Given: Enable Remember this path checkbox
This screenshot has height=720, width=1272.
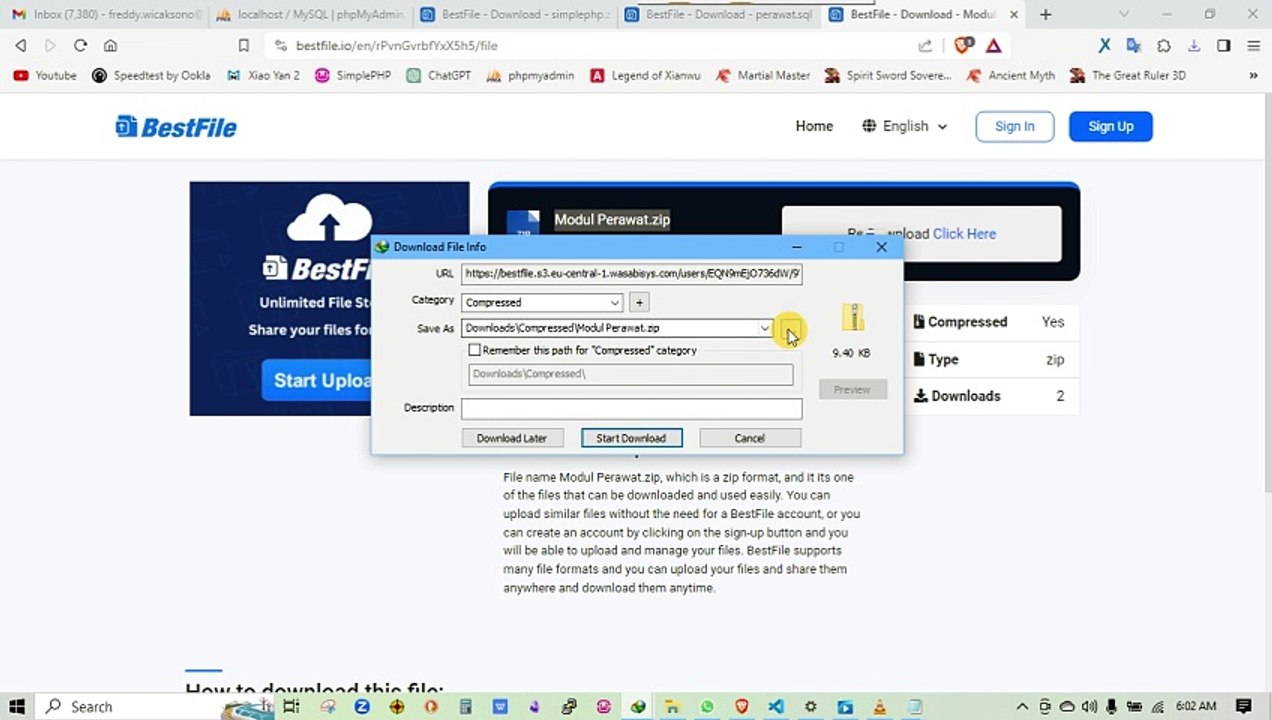Looking at the screenshot, I should click(475, 351).
